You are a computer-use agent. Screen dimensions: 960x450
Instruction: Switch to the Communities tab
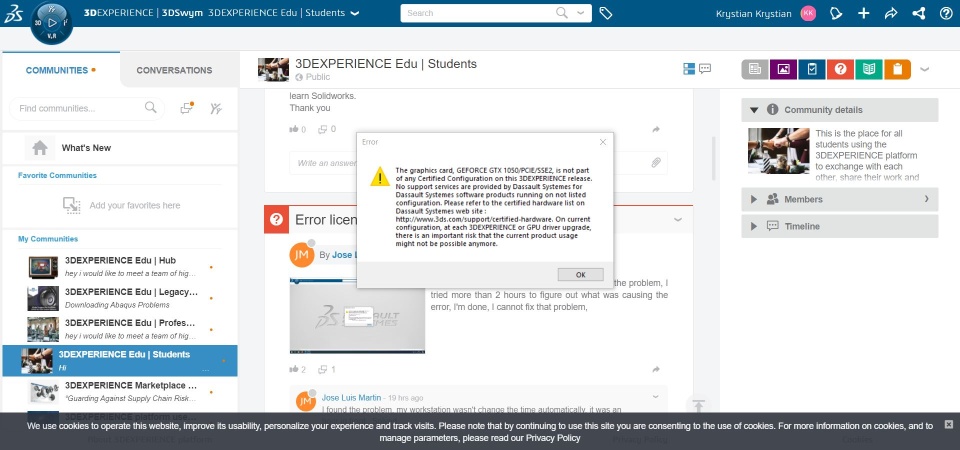click(61, 70)
